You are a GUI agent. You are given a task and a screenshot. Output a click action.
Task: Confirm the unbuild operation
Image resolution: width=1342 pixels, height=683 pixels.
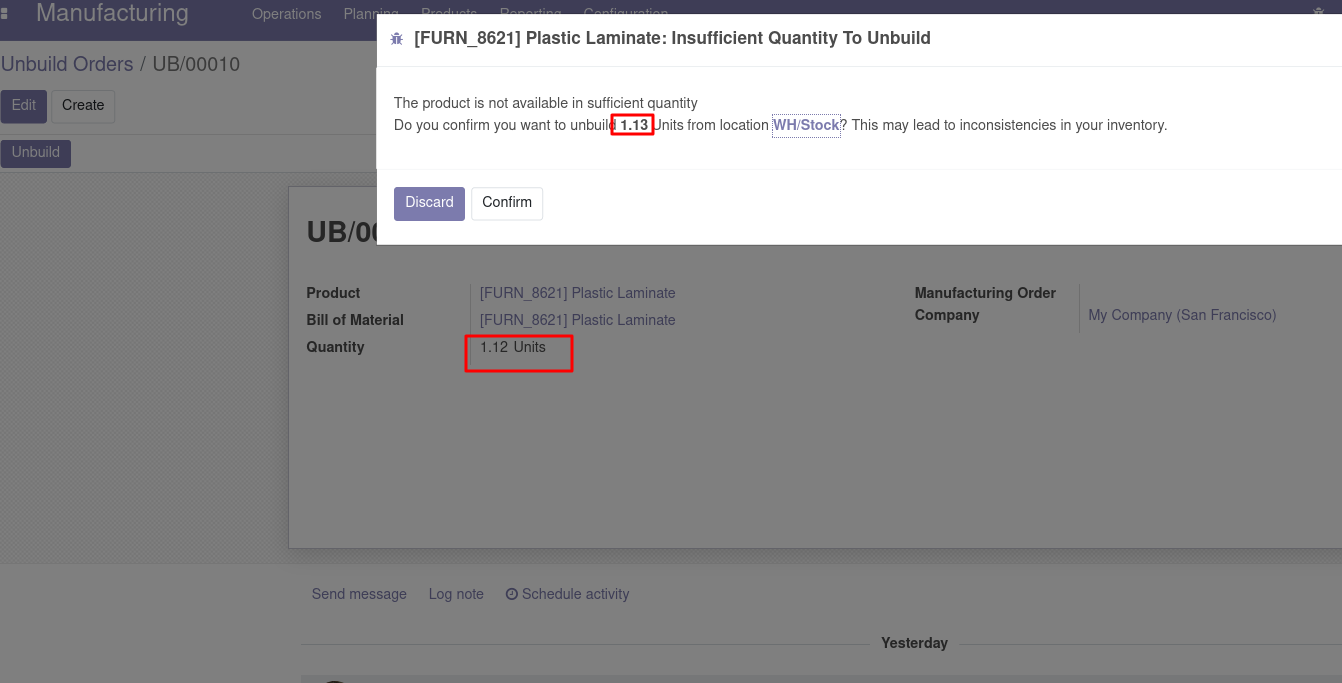(x=506, y=203)
